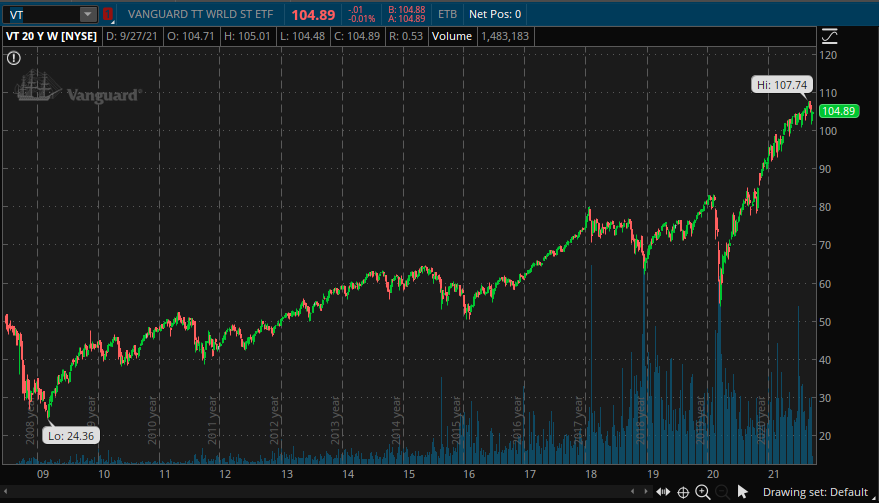879x503 pixels.
Task: Click the 40 price axis label
Action: coord(825,360)
